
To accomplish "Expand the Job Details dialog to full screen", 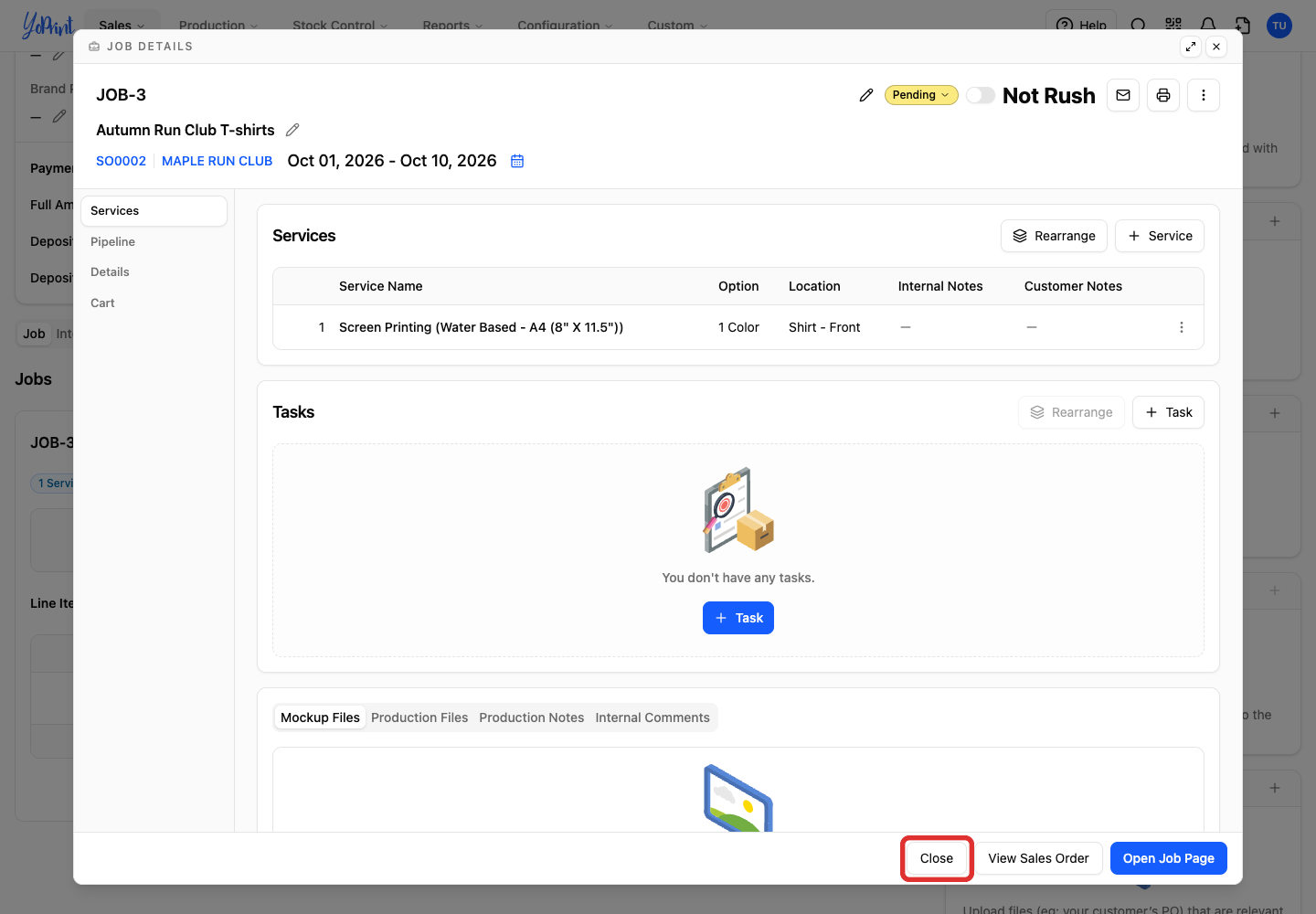I will click(1191, 47).
